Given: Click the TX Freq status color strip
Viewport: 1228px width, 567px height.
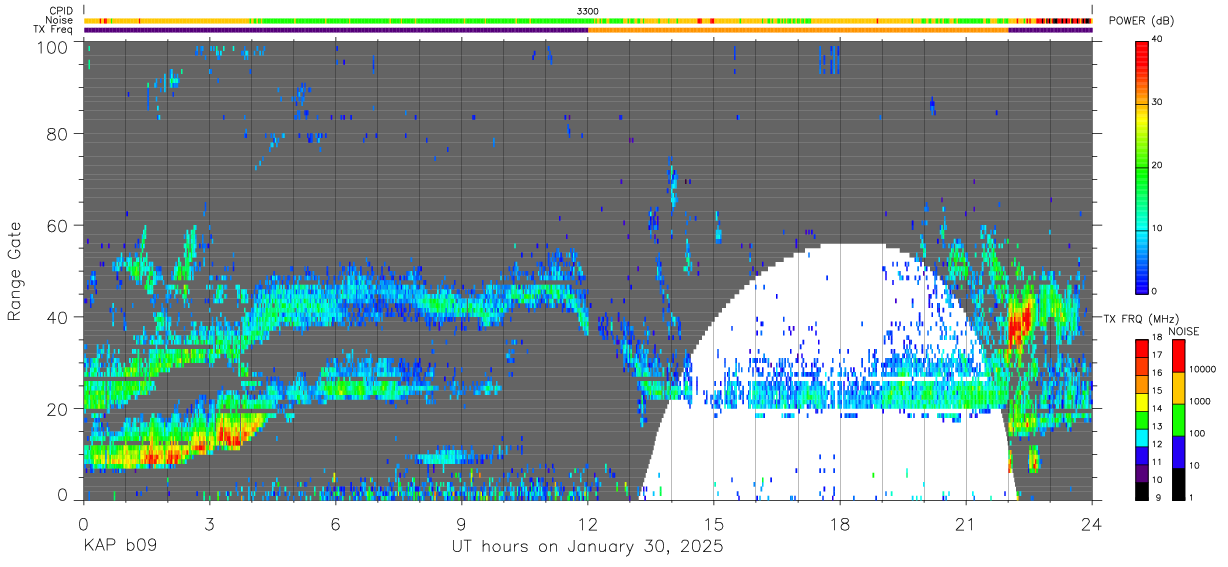Looking at the screenshot, I should (588, 30).
